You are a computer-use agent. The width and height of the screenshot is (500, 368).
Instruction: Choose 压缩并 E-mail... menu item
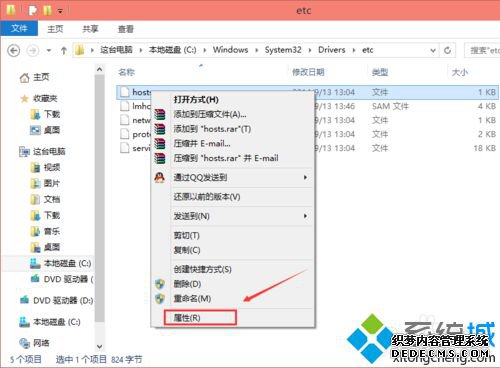[202, 144]
